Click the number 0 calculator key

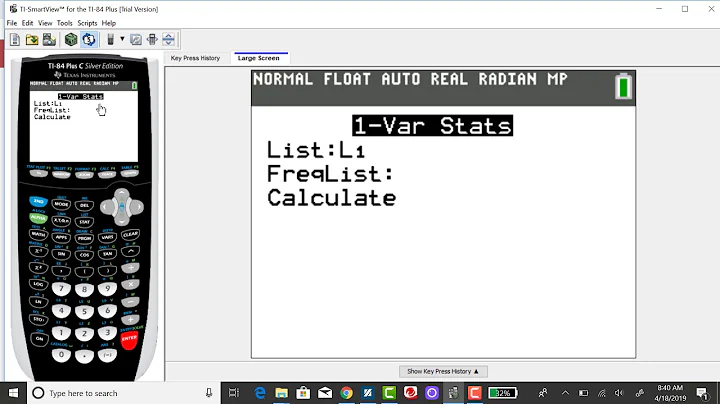click(61, 355)
